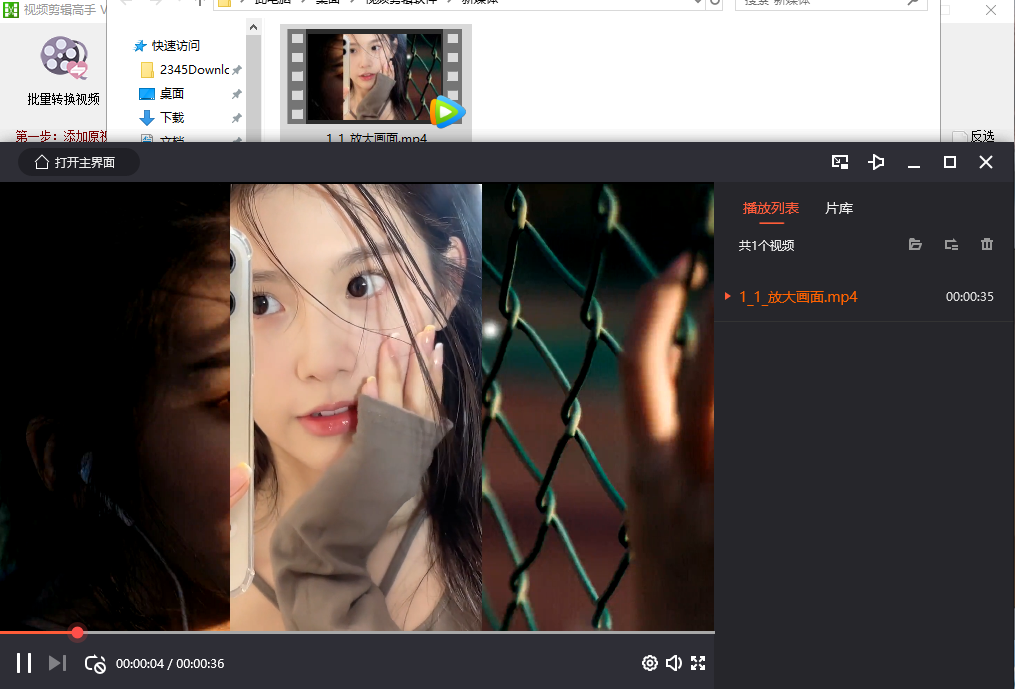Seek along the red progress bar
The image size is (1015, 689).
point(357,632)
